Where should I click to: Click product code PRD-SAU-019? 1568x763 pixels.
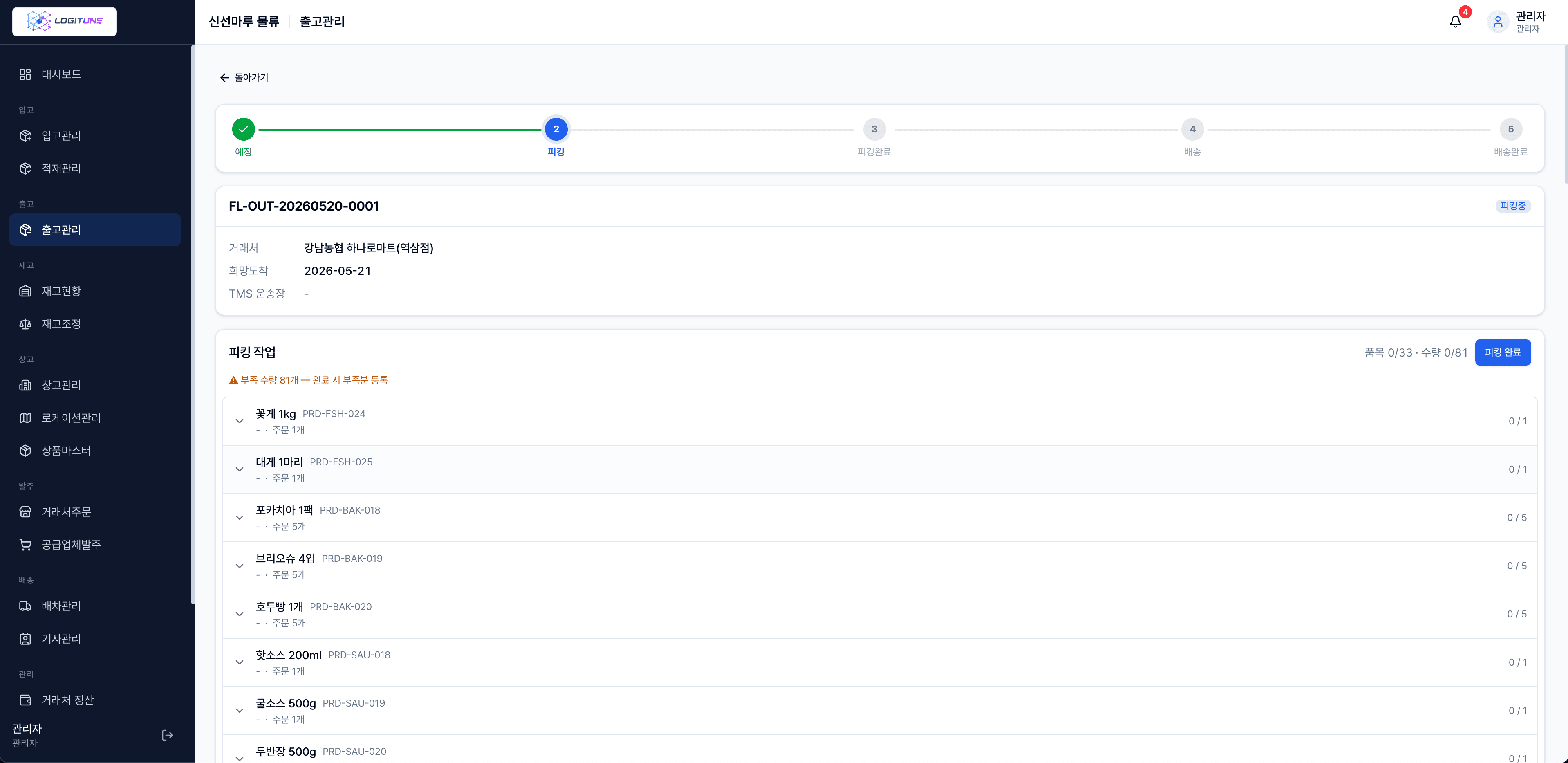coord(354,703)
